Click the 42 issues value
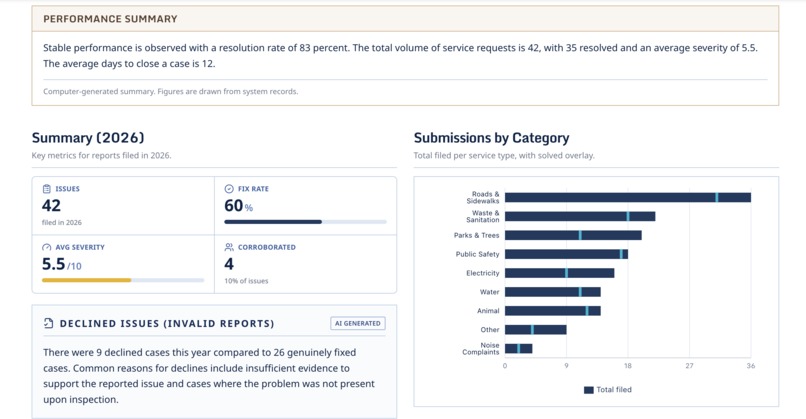Screen dimensions: 806x419 [x=51, y=206]
